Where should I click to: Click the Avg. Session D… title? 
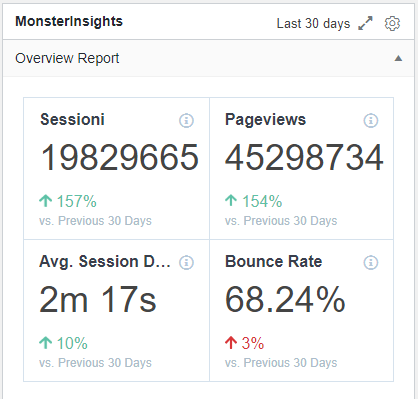105,262
